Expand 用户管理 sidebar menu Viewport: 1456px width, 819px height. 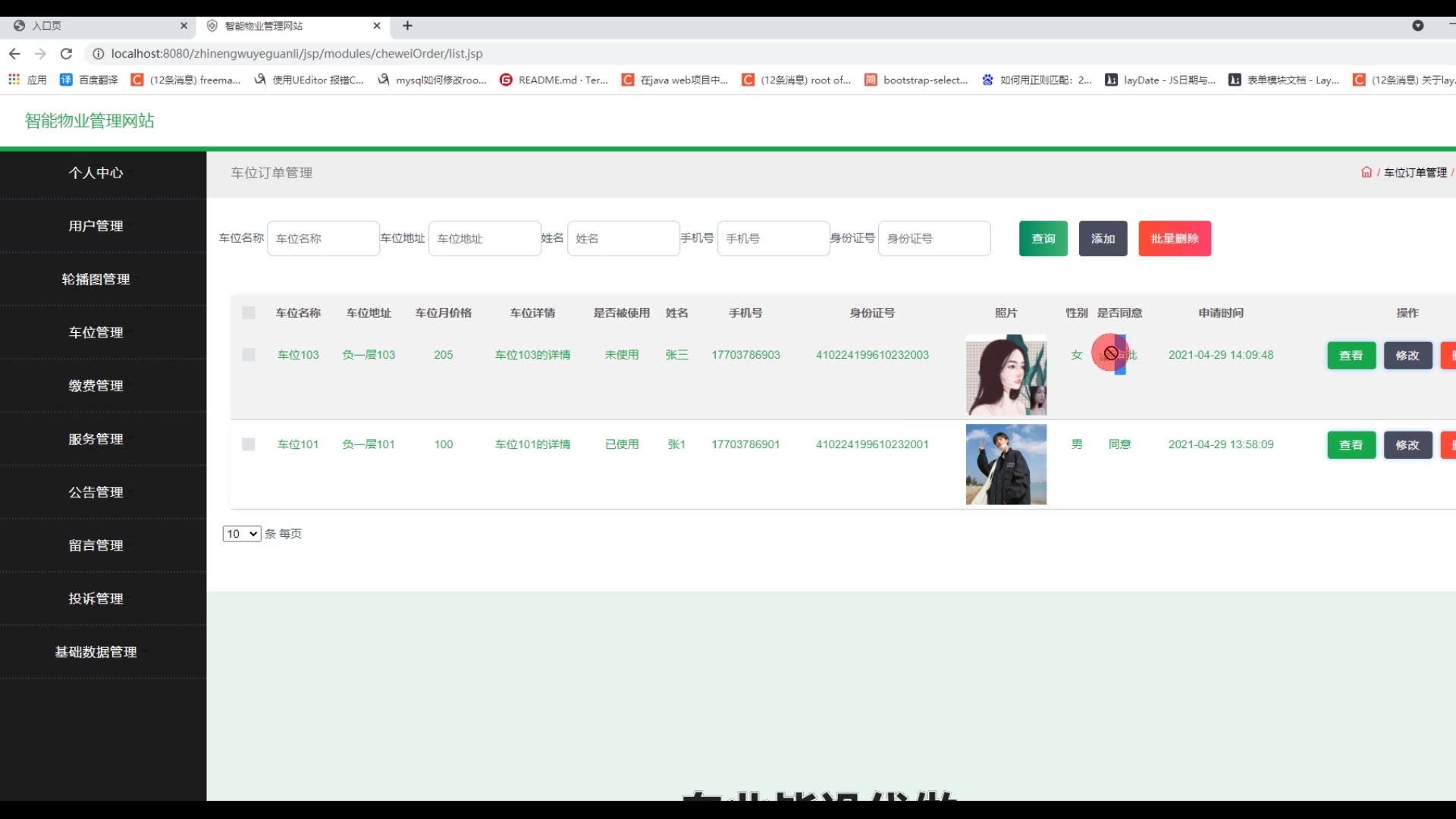96,226
